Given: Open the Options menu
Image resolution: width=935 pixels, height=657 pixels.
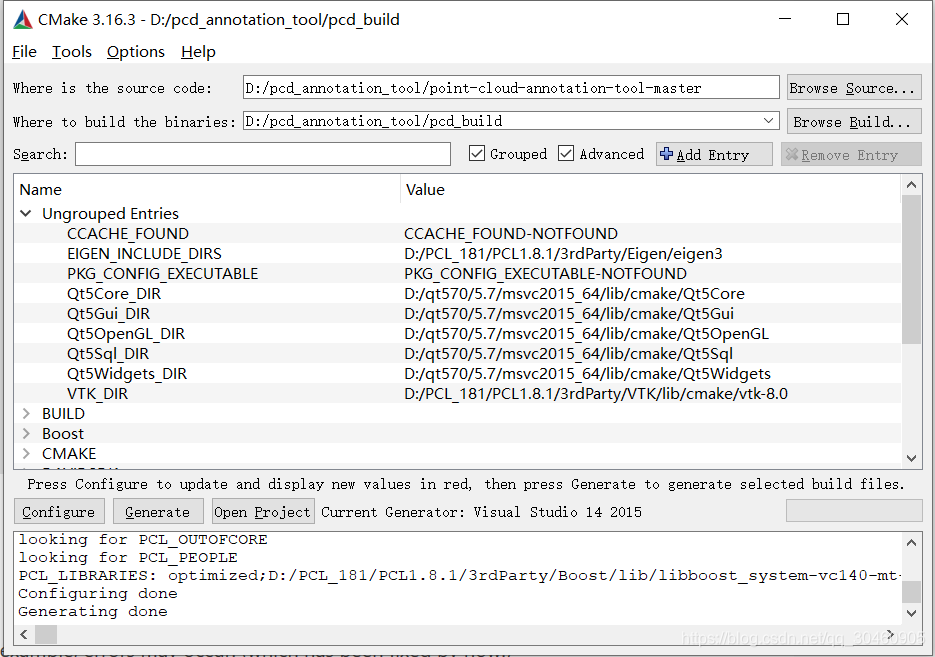Looking at the screenshot, I should coord(136,52).
